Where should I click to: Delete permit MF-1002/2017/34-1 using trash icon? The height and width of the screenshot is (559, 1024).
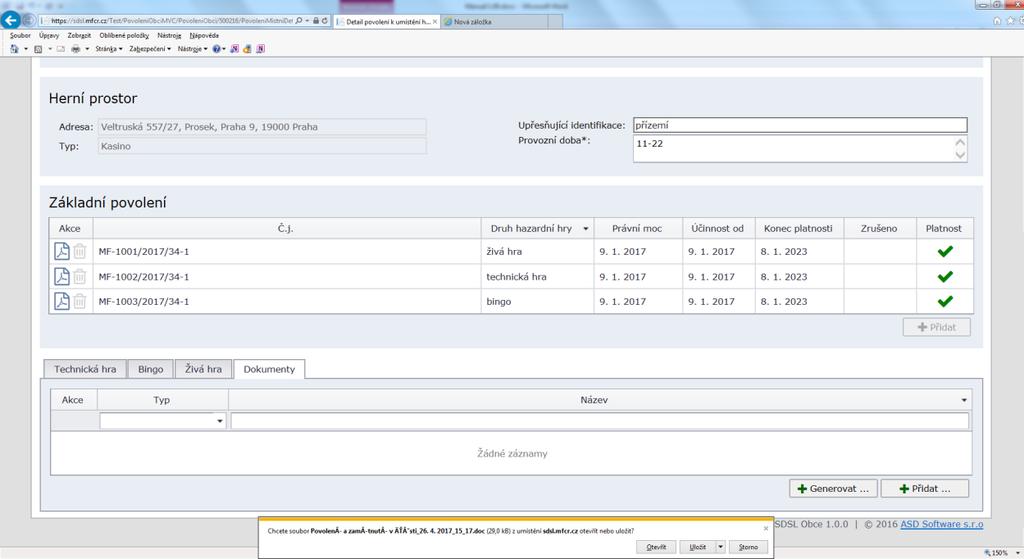coord(79,277)
